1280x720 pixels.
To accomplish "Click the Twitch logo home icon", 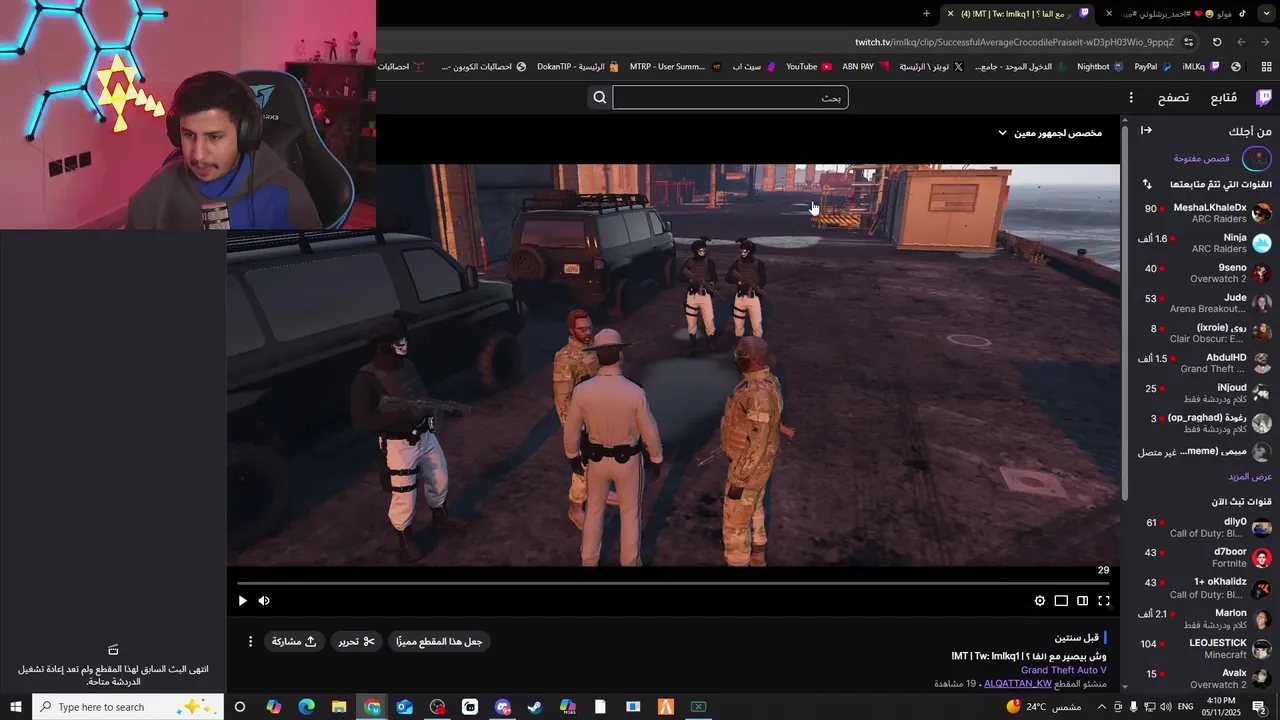I will point(1264,98).
